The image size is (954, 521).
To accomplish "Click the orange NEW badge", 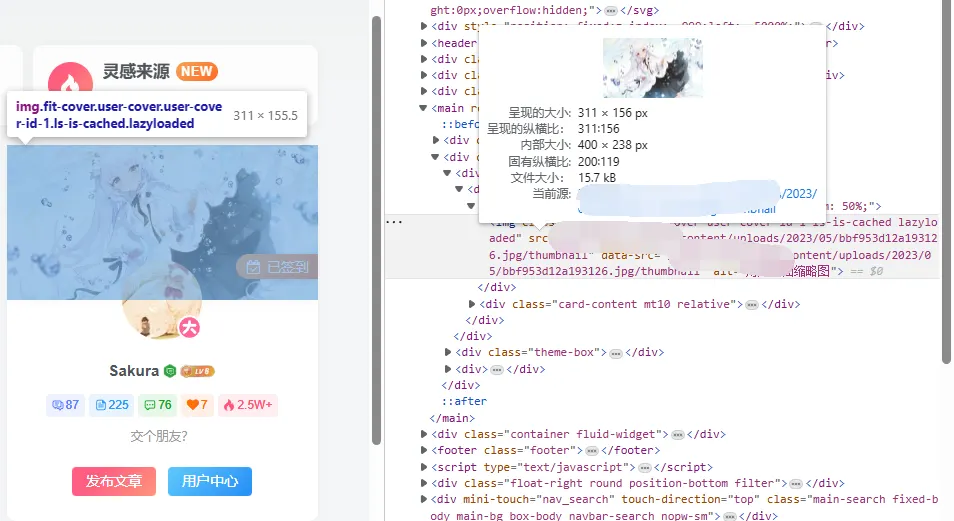I will point(197,71).
